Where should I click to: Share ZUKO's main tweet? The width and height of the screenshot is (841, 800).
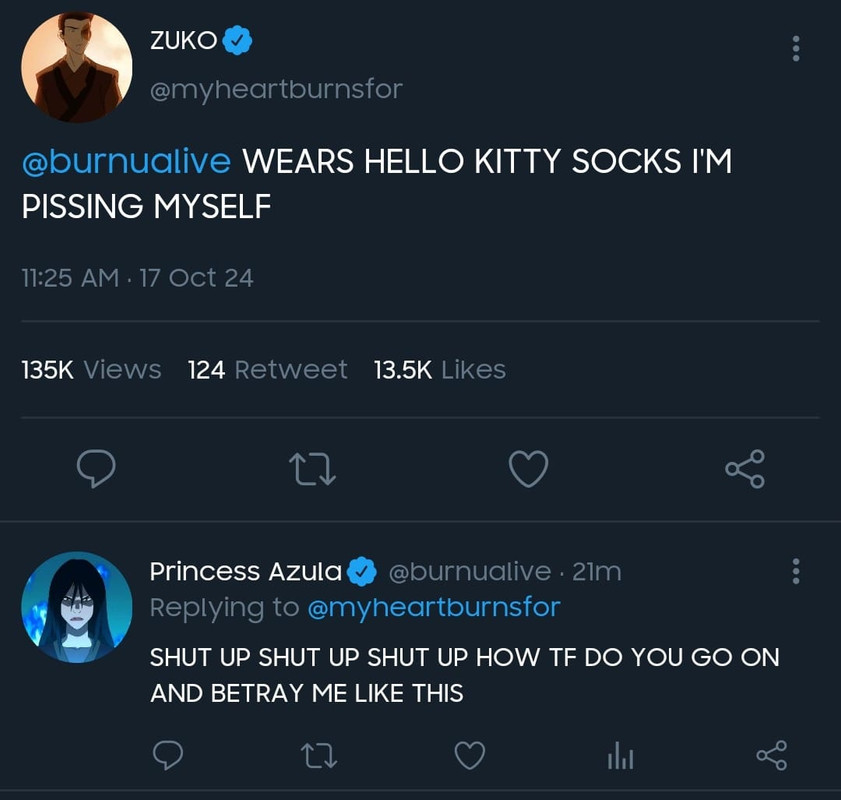744,468
